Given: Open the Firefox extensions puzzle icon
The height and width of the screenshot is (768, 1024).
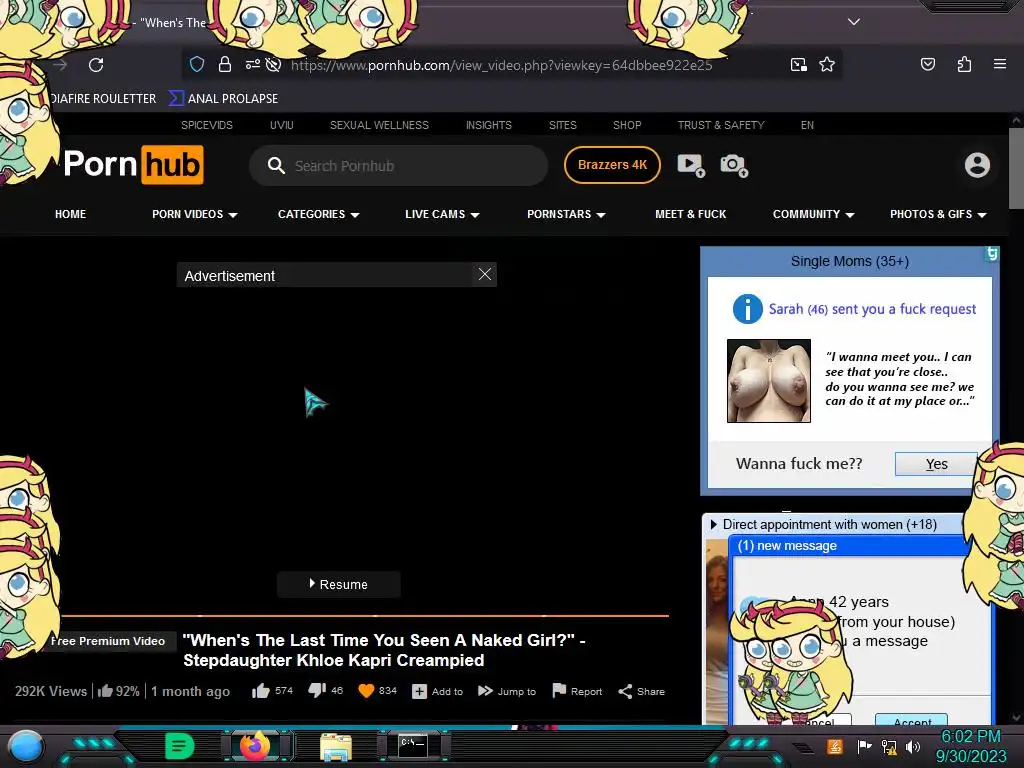Looking at the screenshot, I should pyautogui.click(x=964, y=64).
